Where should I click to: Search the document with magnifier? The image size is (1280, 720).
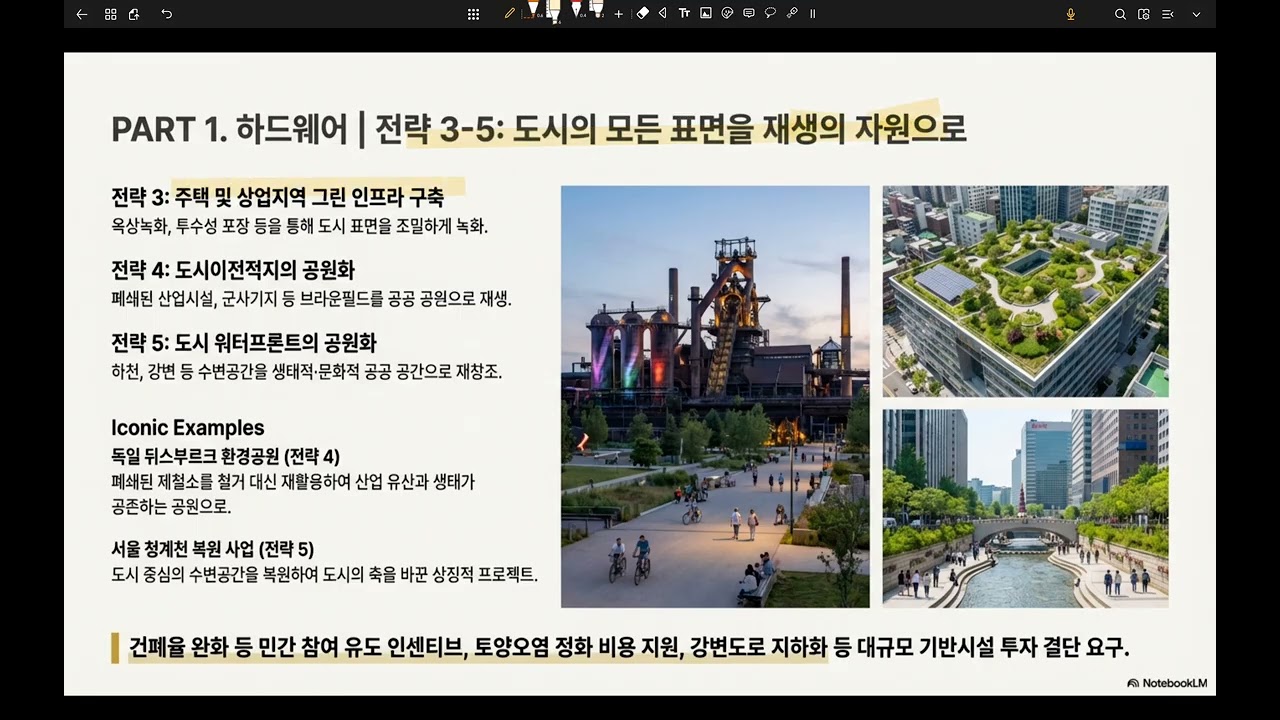pos(1120,14)
